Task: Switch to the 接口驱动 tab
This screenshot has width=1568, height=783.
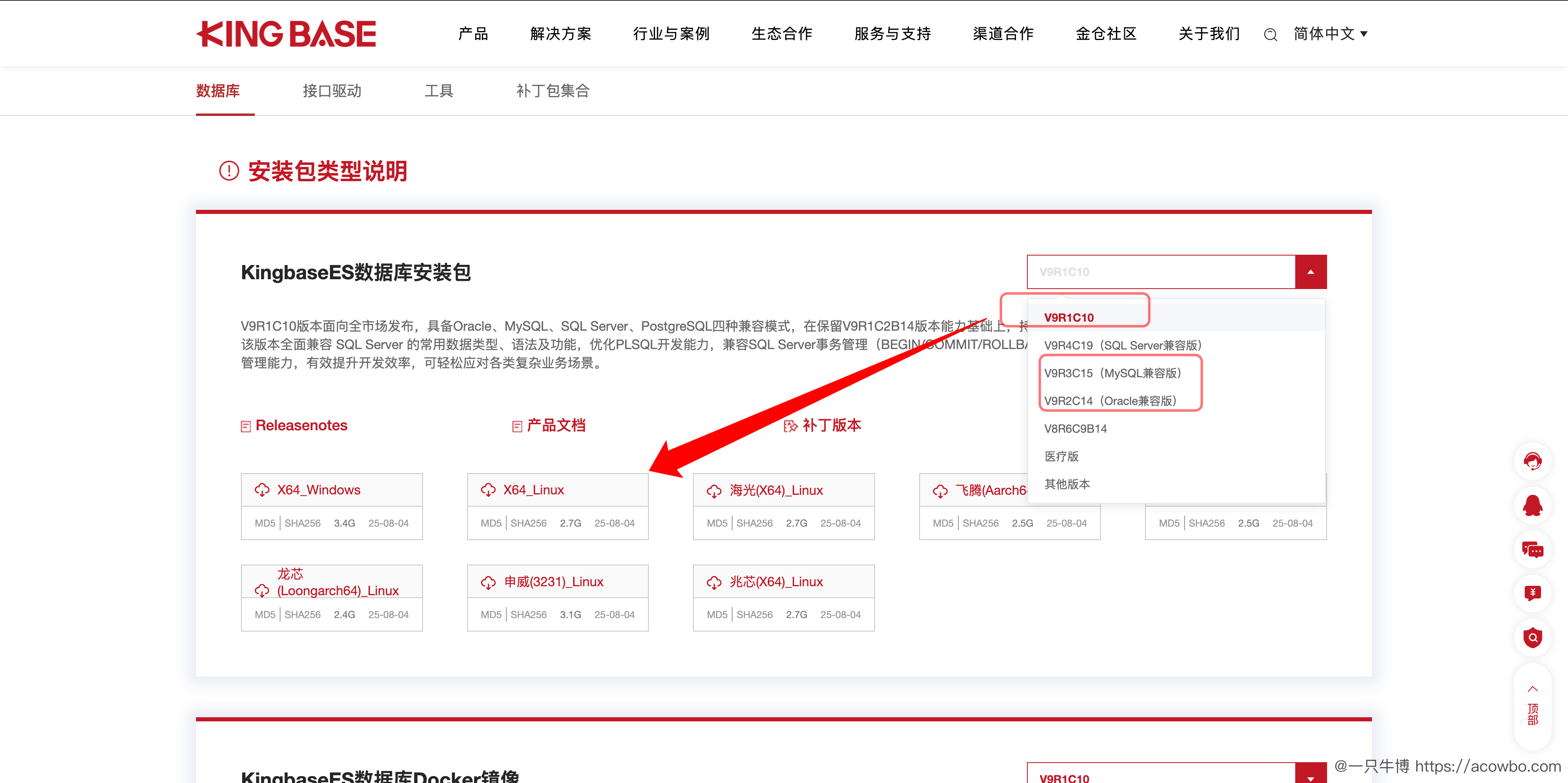Action: click(x=332, y=91)
